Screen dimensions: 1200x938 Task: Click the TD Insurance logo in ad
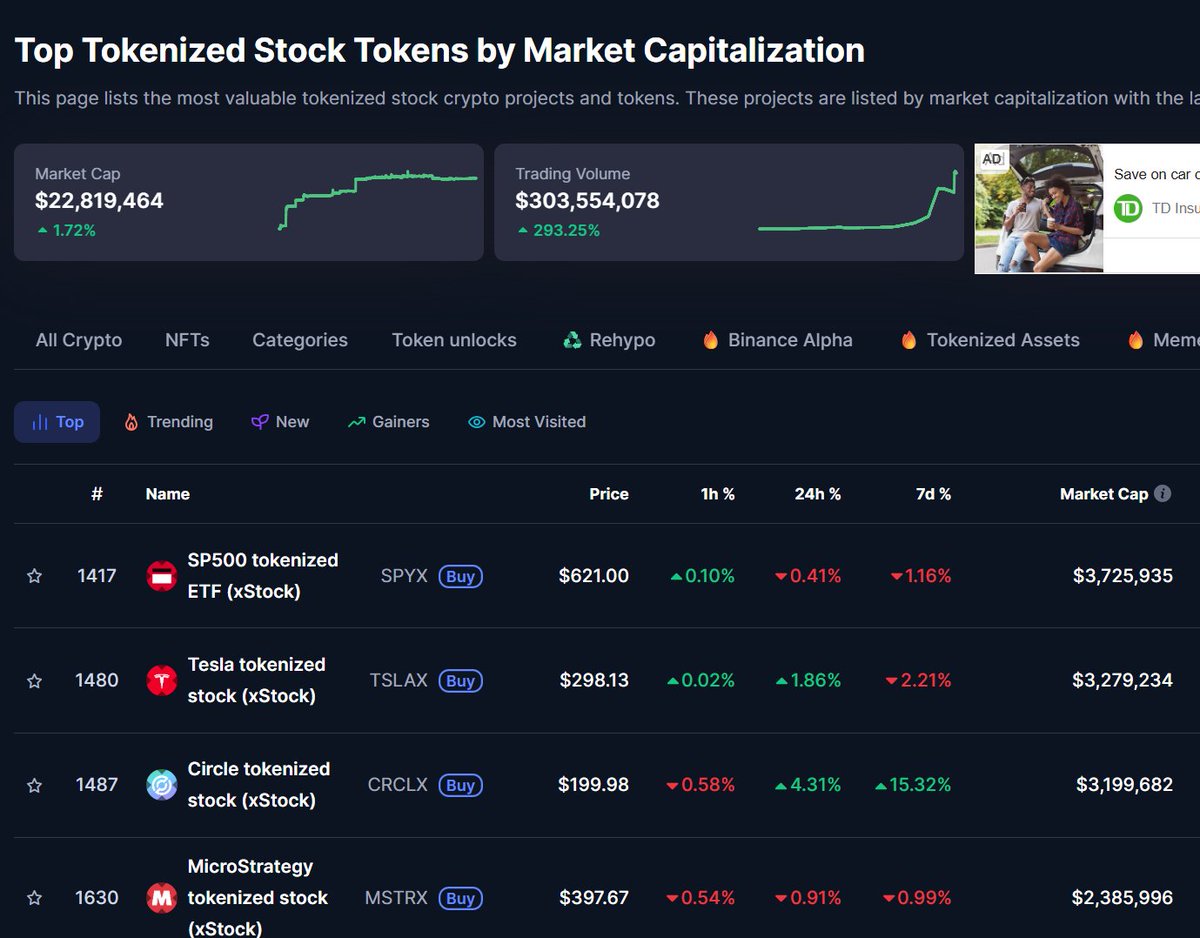point(1128,208)
